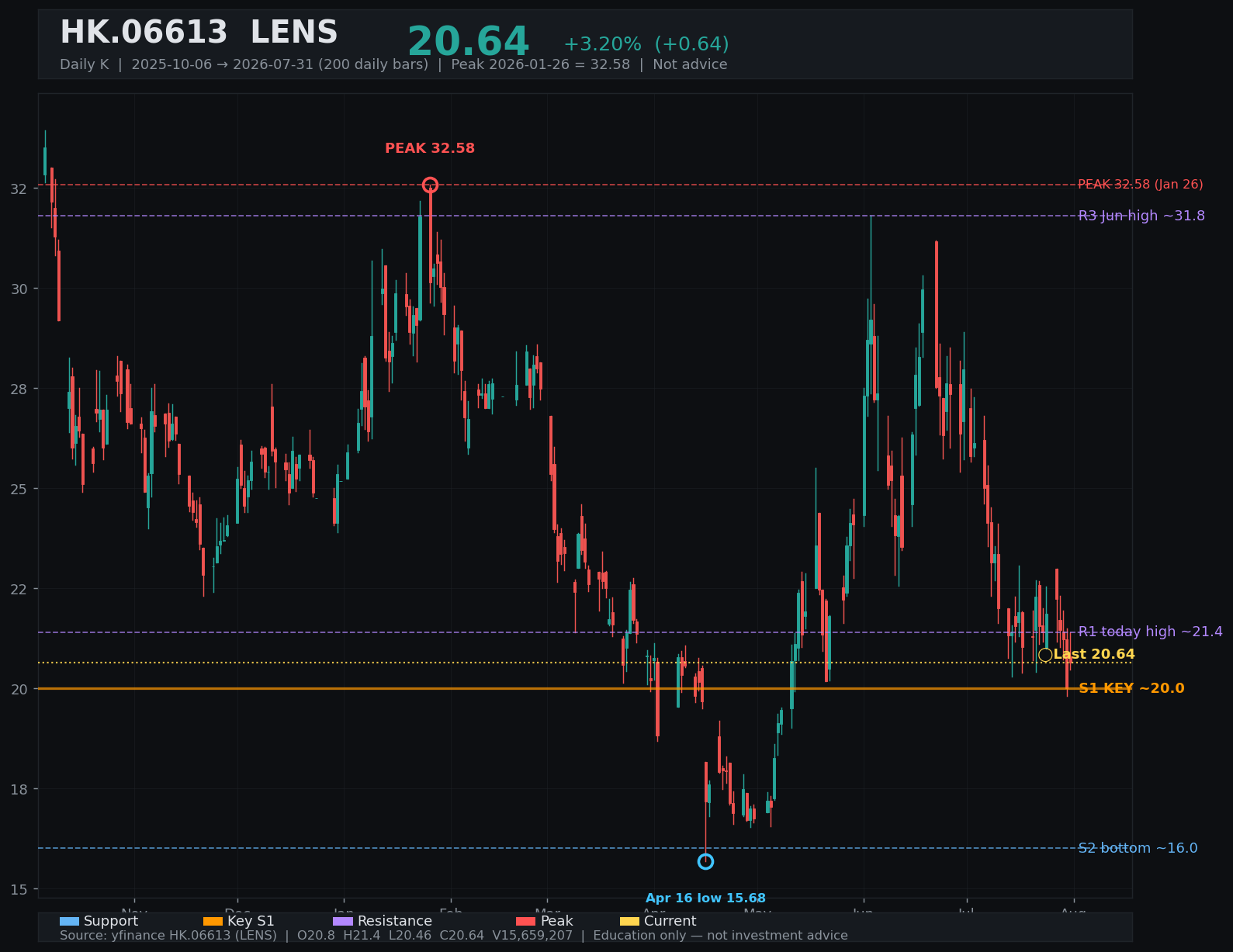Click the R3 Jun high ~31.8 label
Image resolution: width=1233 pixels, height=952 pixels.
tap(1141, 216)
